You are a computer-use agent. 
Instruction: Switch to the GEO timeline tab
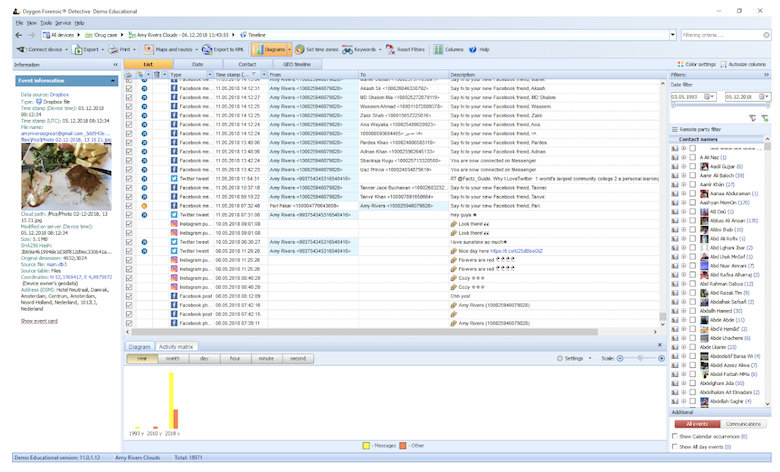(x=296, y=64)
